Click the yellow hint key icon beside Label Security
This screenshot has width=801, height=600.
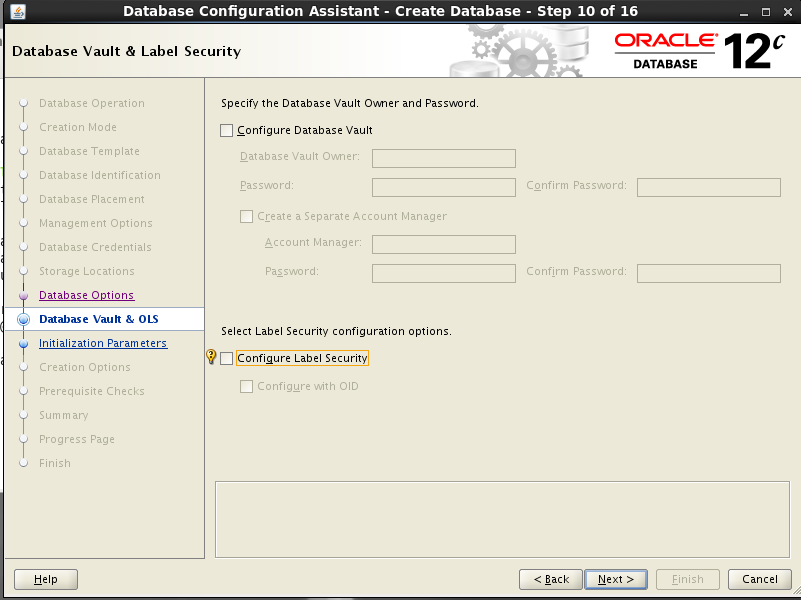[211, 356]
